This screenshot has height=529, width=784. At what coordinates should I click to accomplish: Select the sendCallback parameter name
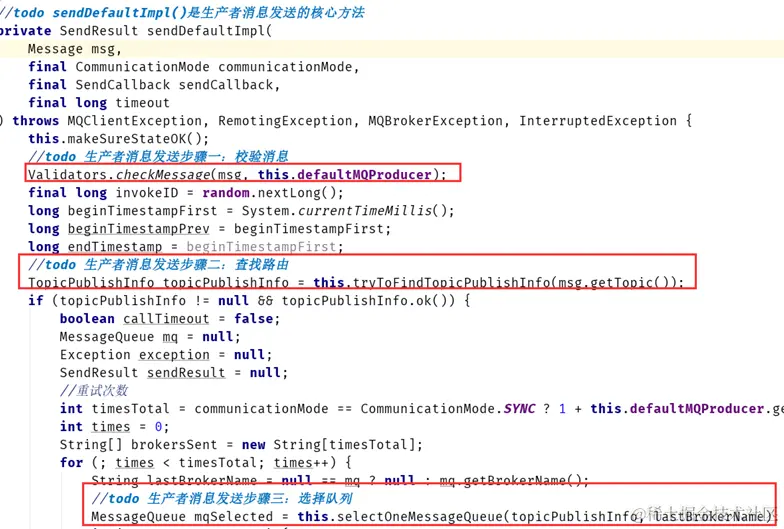226,84
